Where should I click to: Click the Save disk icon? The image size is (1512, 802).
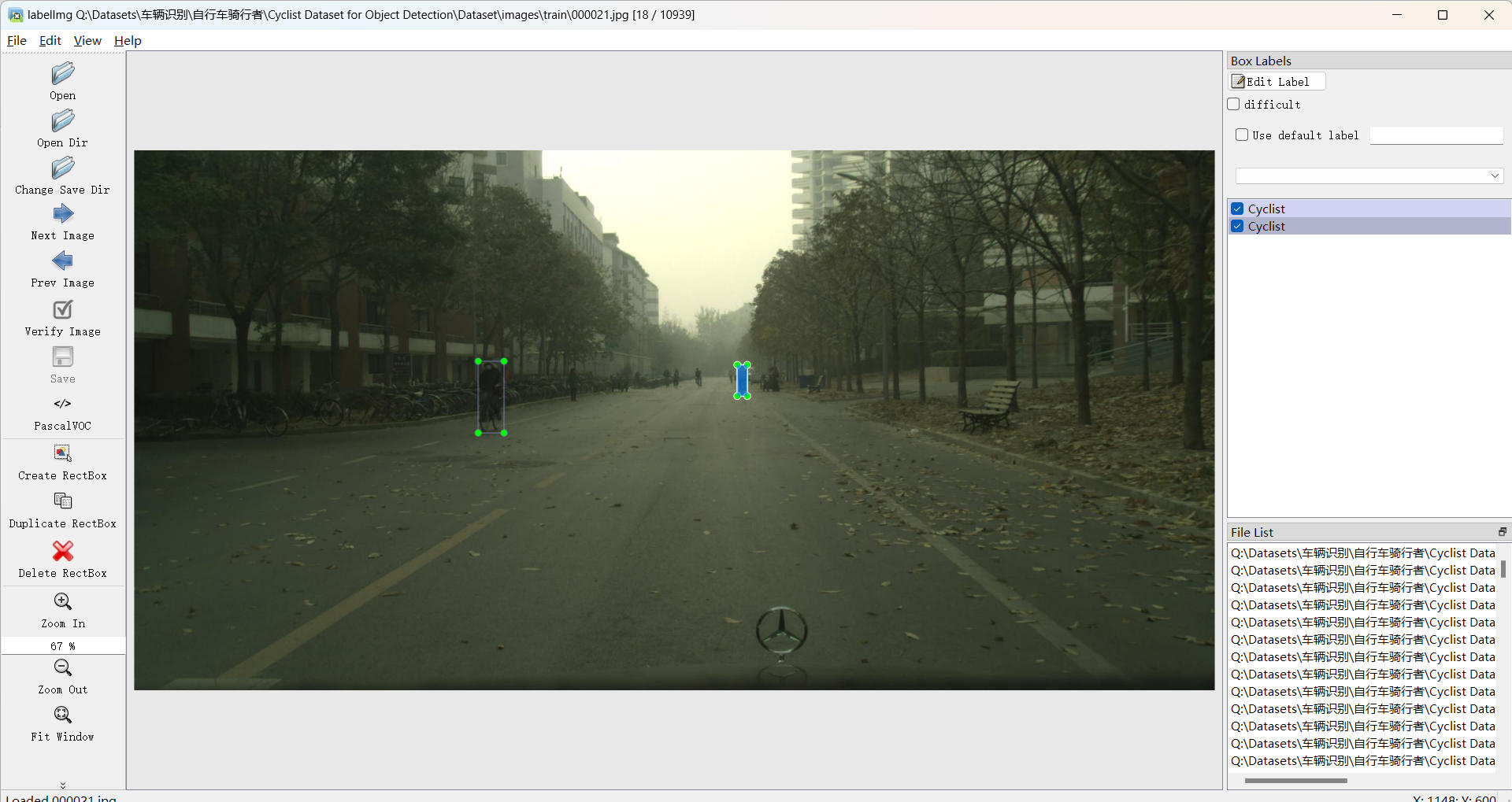coord(63,357)
